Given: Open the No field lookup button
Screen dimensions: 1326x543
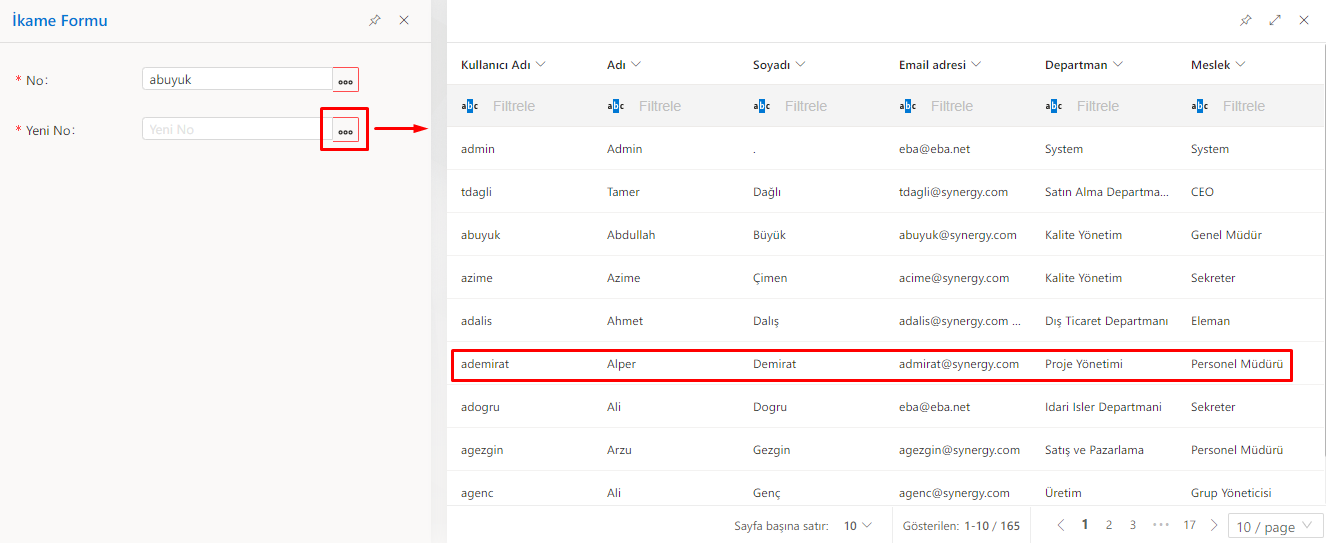Looking at the screenshot, I should 345,80.
